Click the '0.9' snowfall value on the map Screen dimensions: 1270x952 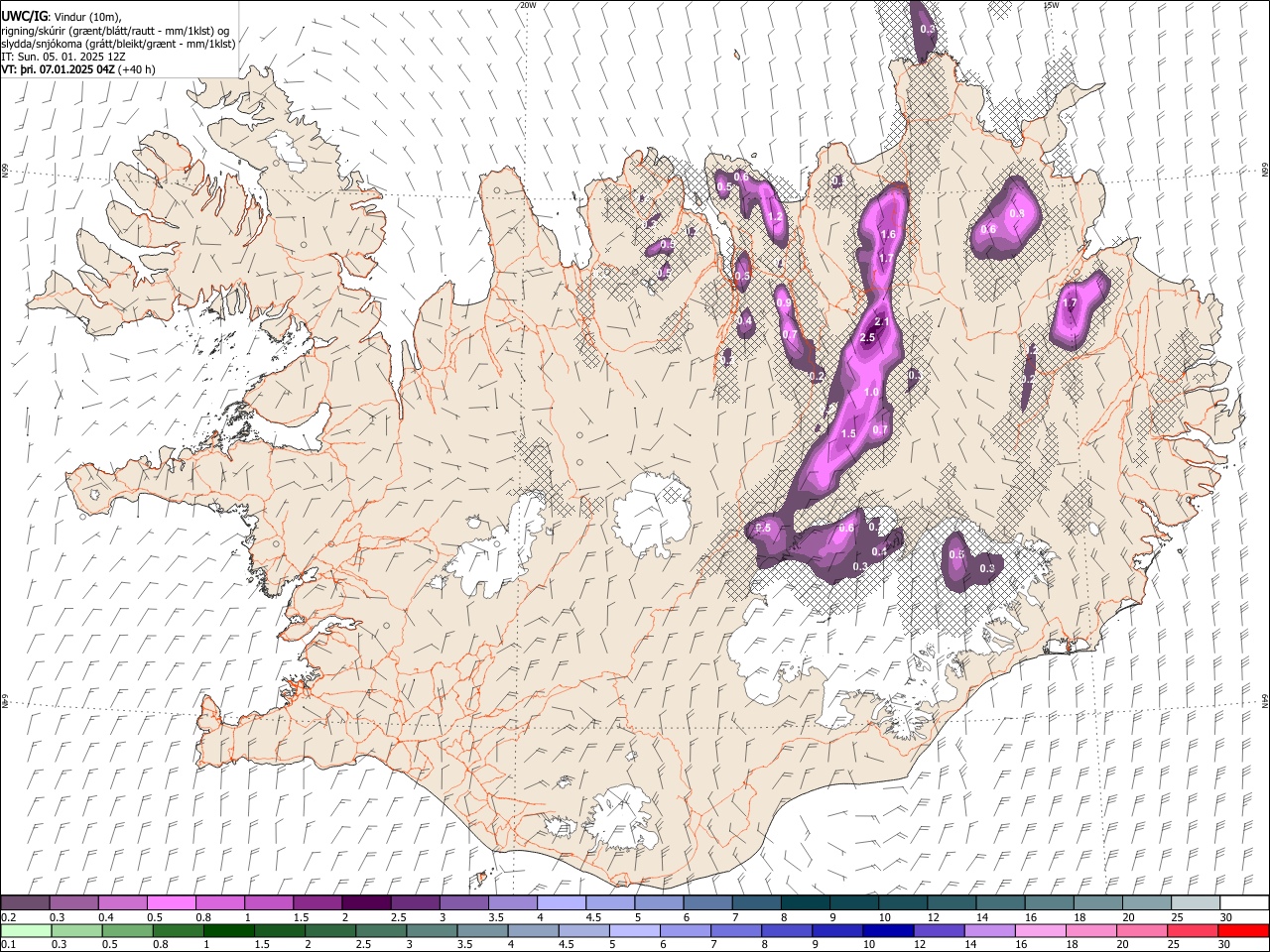pos(784,303)
